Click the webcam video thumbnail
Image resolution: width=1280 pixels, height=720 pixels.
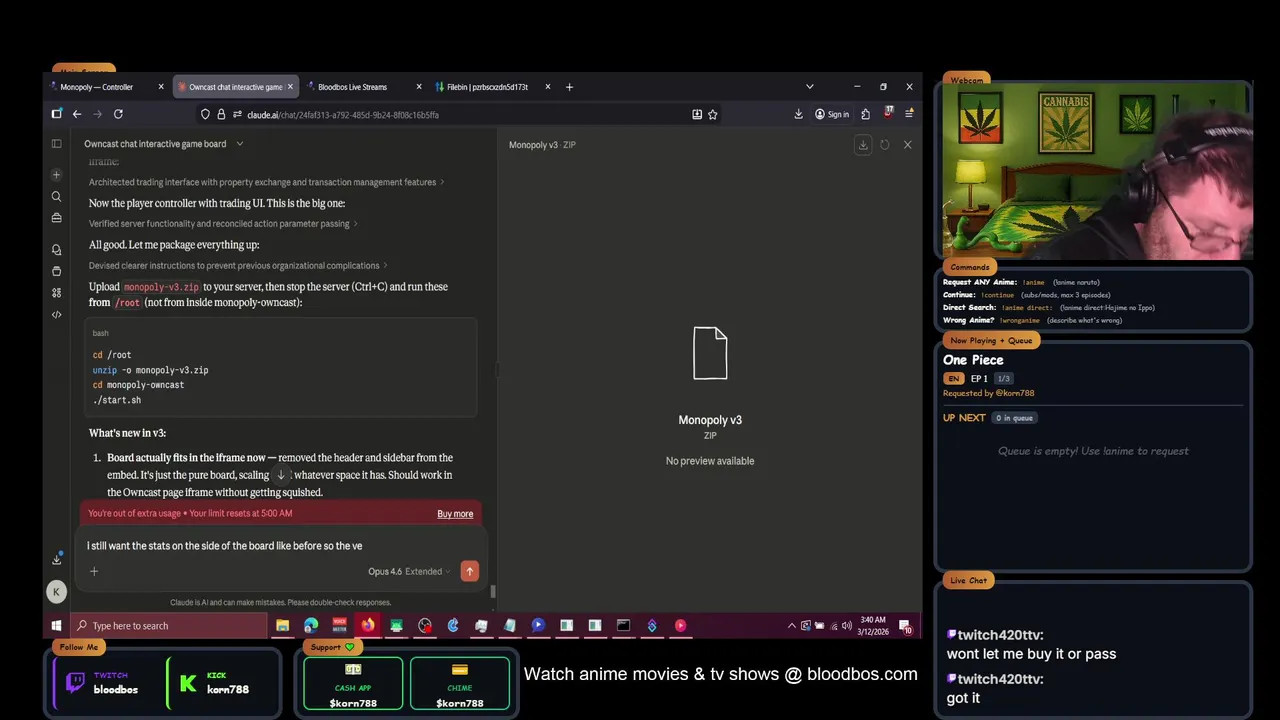pos(1097,172)
